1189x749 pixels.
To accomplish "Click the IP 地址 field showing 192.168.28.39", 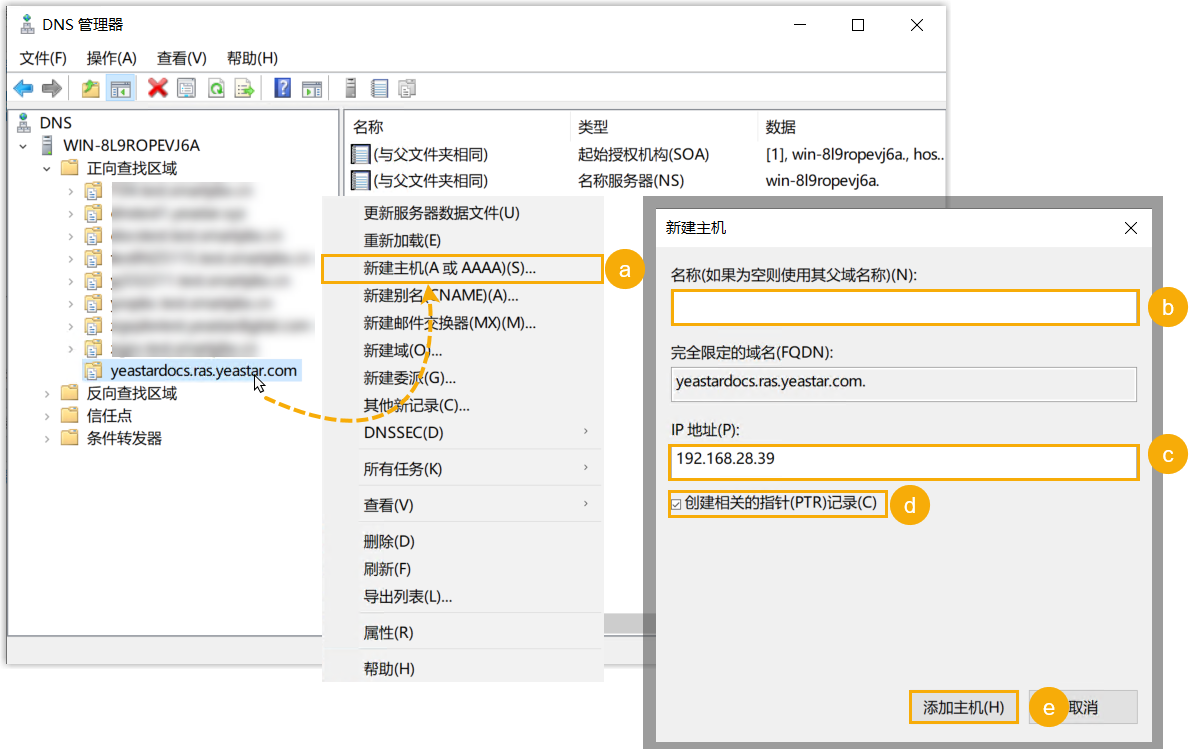I will [x=904, y=461].
